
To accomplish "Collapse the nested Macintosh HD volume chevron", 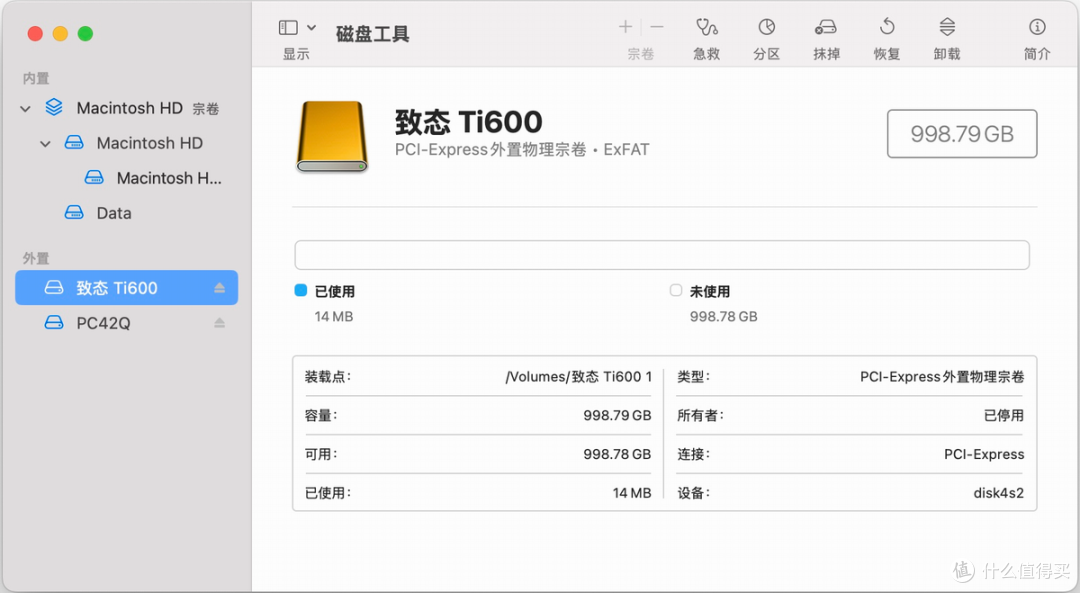I will click(x=45, y=144).
